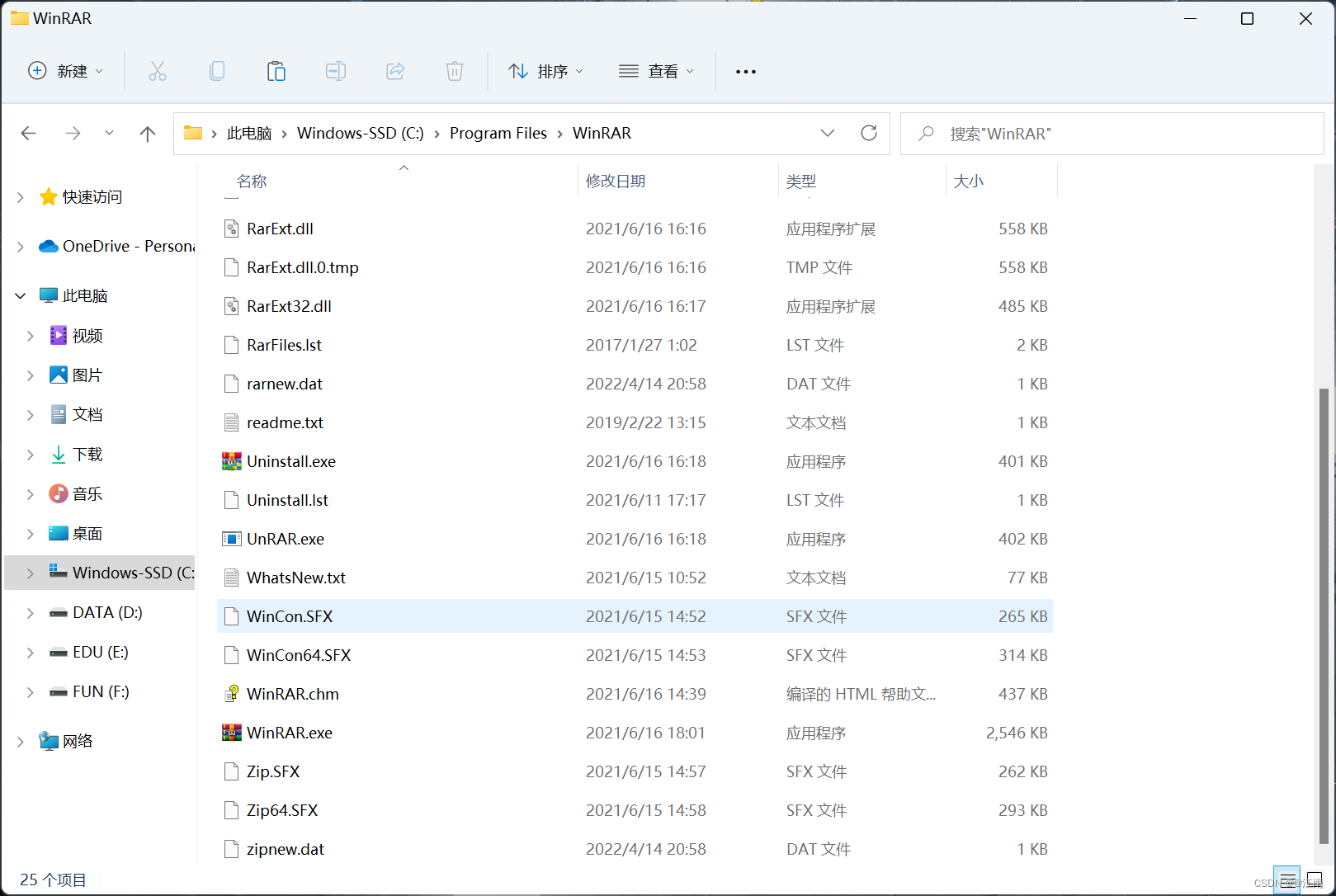1336x896 pixels.
Task: Click the Cut scissors icon in toolbar
Action: [x=158, y=71]
